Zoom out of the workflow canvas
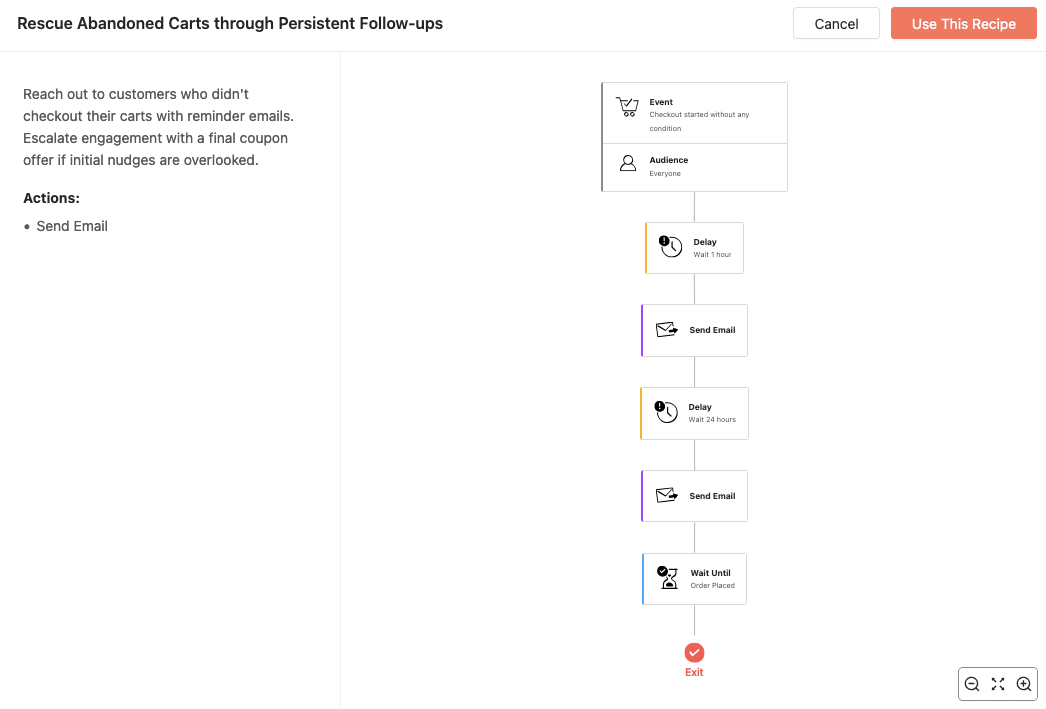Image resolution: width=1046 pixels, height=709 pixels. (x=972, y=684)
